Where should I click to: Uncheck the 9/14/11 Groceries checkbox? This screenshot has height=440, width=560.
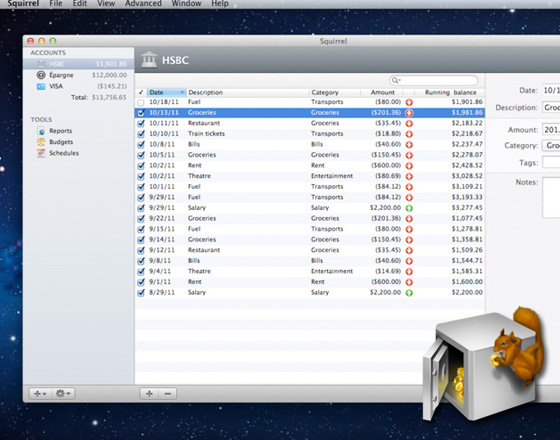coord(141,240)
